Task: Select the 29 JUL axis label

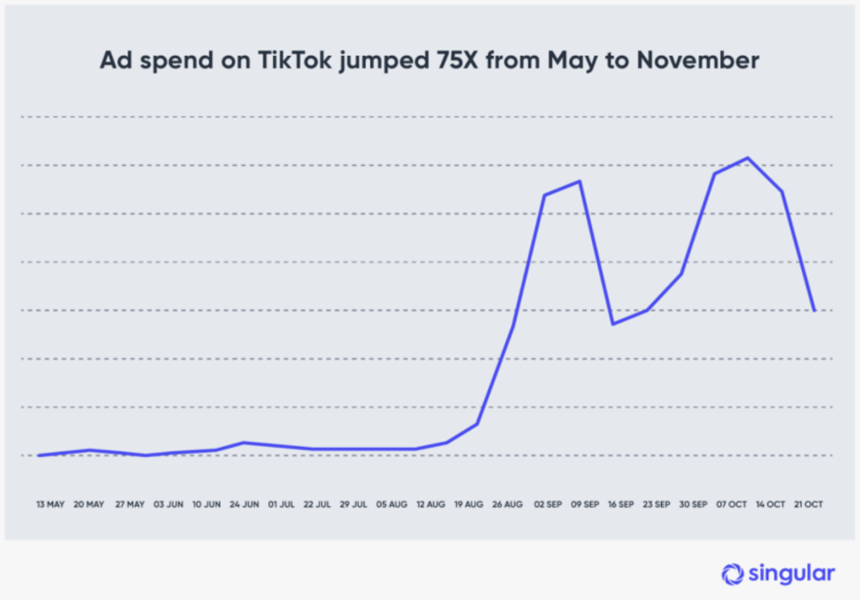Action: (353, 504)
